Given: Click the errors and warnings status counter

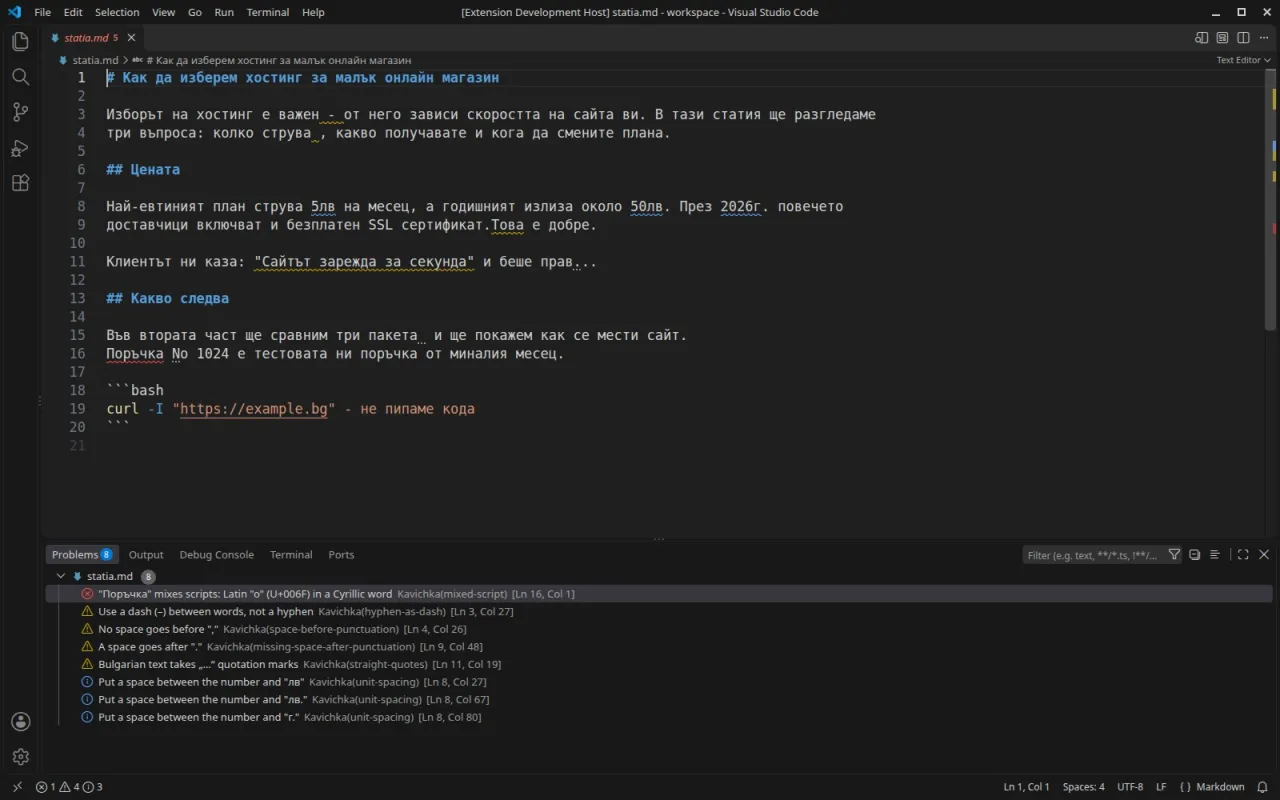Looking at the screenshot, I should point(69,787).
